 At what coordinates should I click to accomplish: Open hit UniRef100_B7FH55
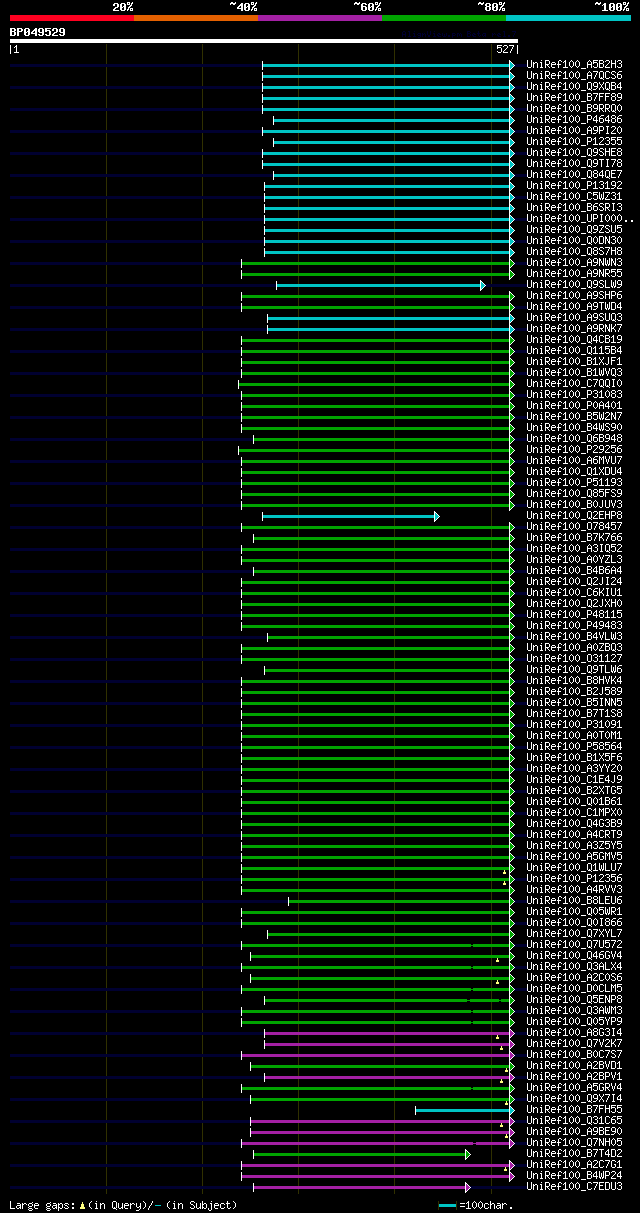tap(574, 1109)
